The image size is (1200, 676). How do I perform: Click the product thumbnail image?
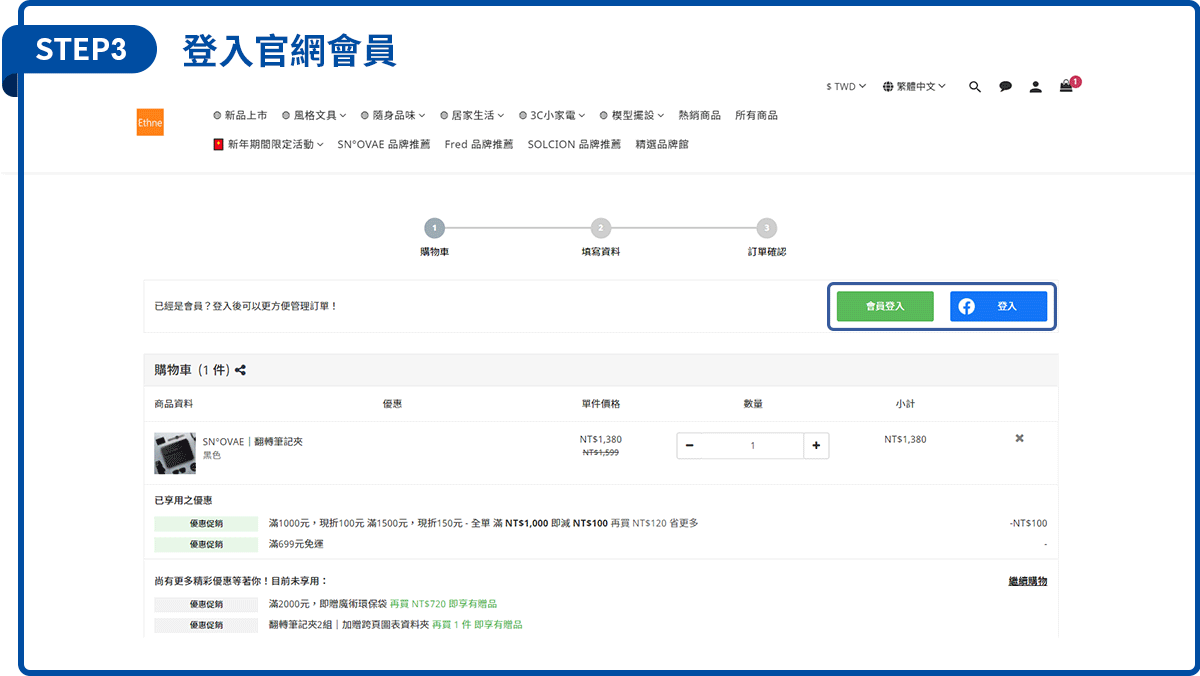pyautogui.click(x=175, y=453)
